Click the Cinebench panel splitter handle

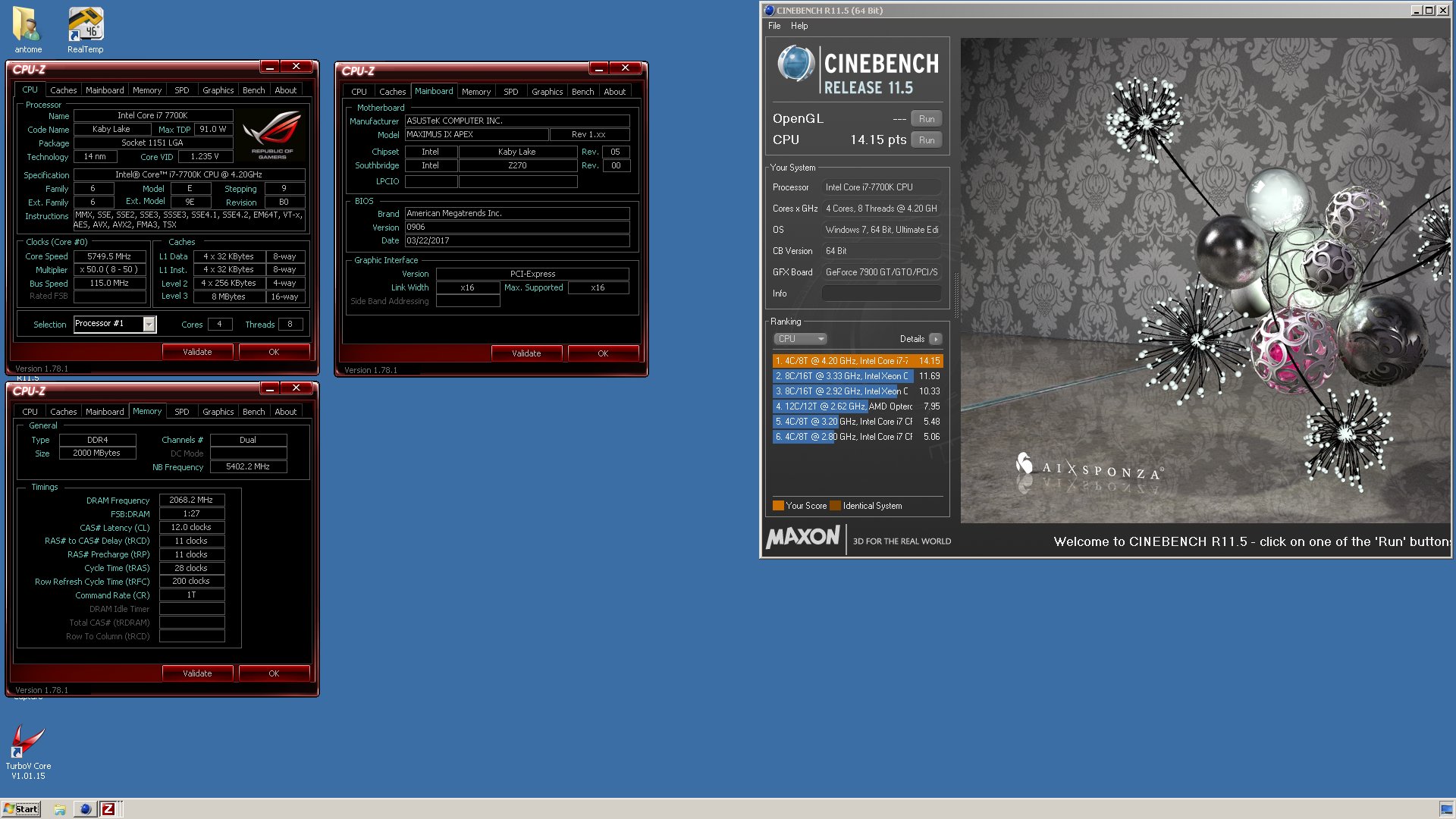point(955,294)
